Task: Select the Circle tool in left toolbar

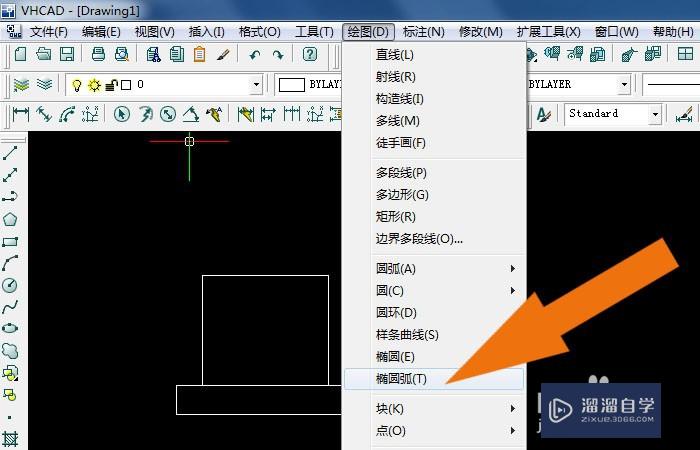Action: (x=10, y=285)
